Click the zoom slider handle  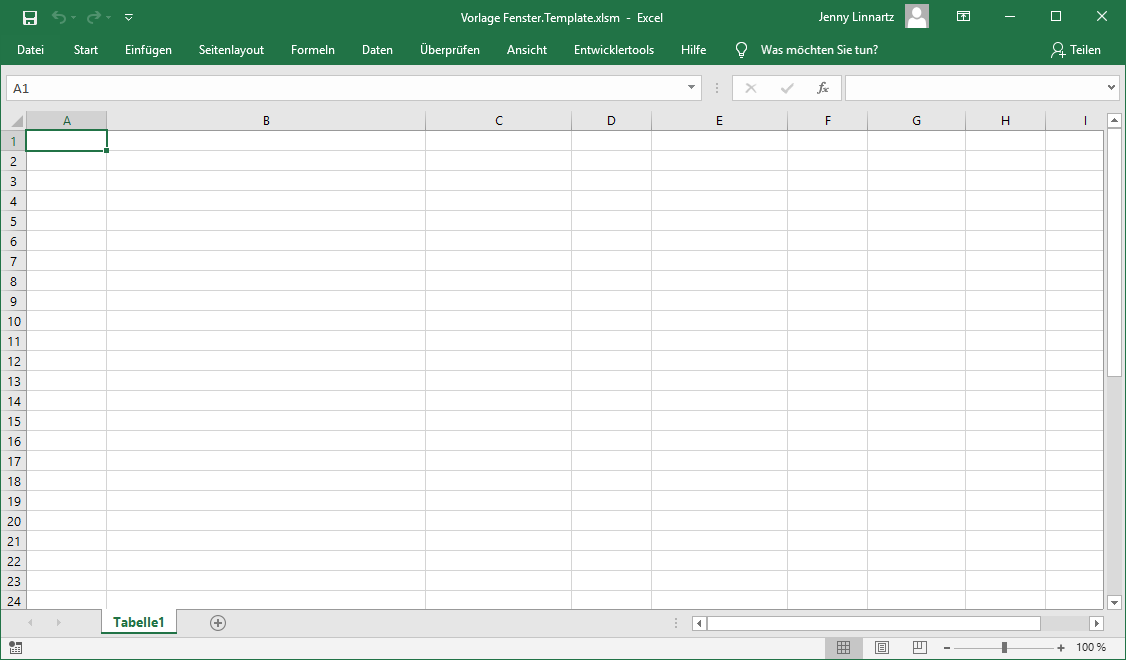click(1004, 648)
